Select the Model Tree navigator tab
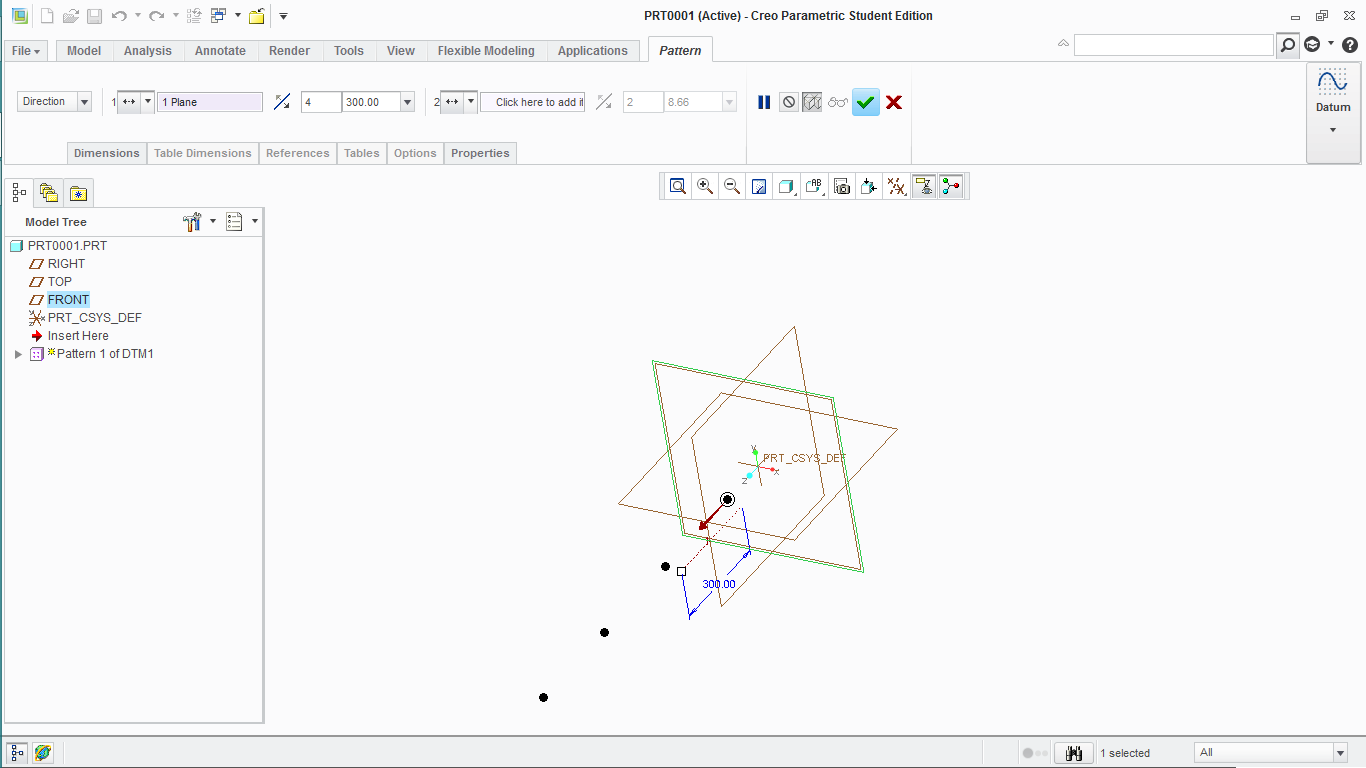 click(20, 192)
